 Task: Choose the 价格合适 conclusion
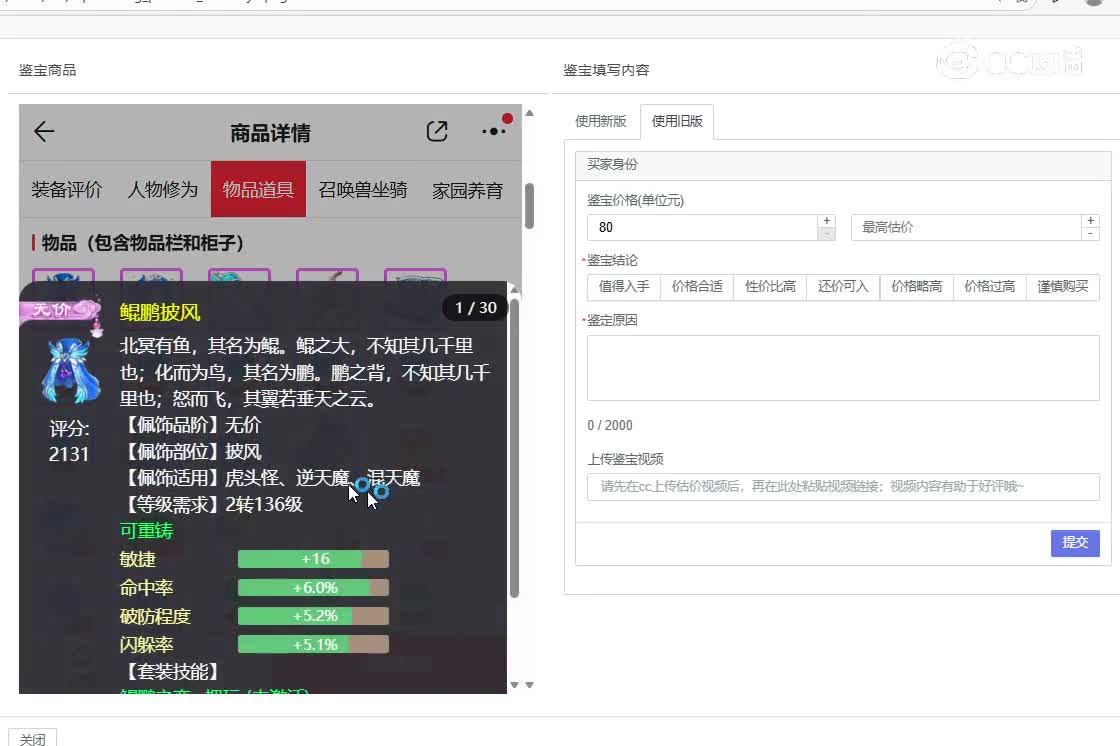click(x=697, y=287)
